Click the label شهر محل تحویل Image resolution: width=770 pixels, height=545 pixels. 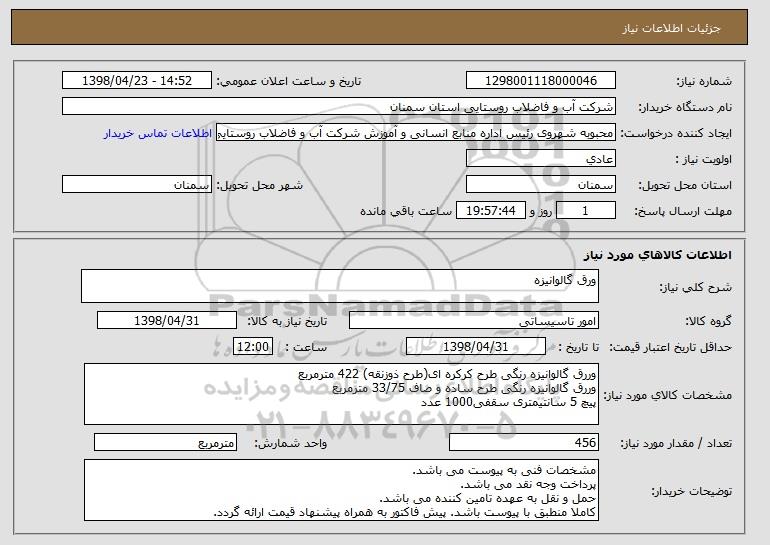(260, 185)
